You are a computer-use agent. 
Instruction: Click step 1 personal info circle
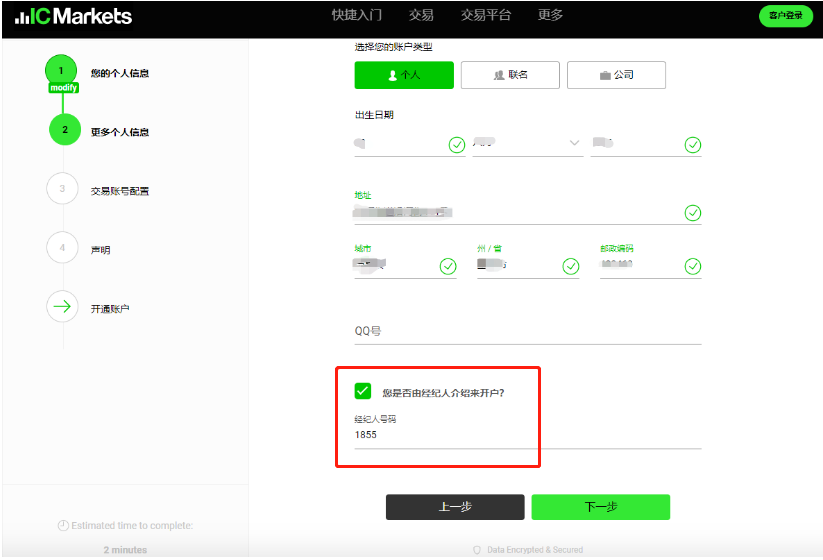62,71
